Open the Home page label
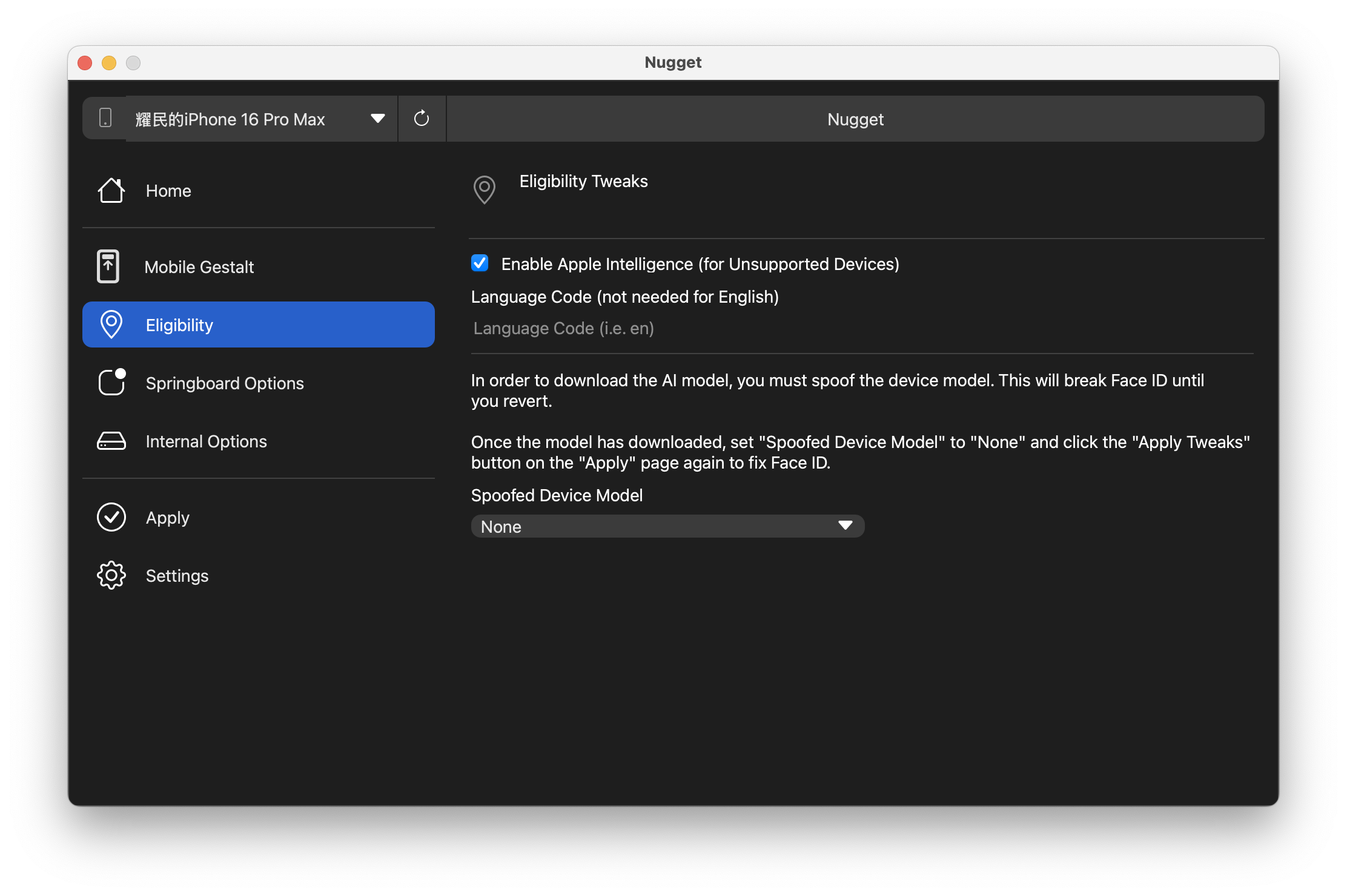 pyautogui.click(x=168, y=191)
